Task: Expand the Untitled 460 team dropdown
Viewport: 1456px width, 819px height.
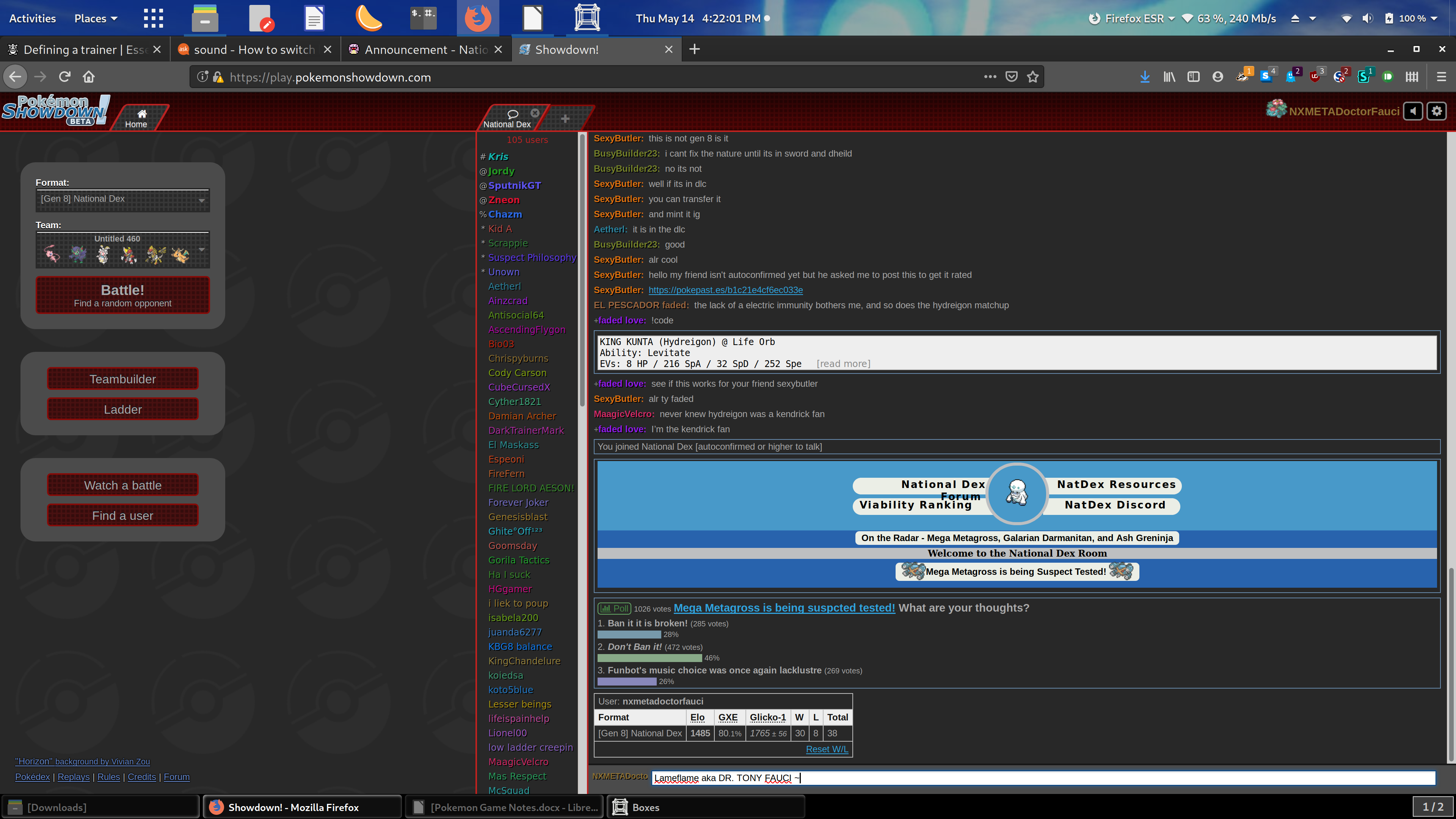Action: click(x=122, y=250)
